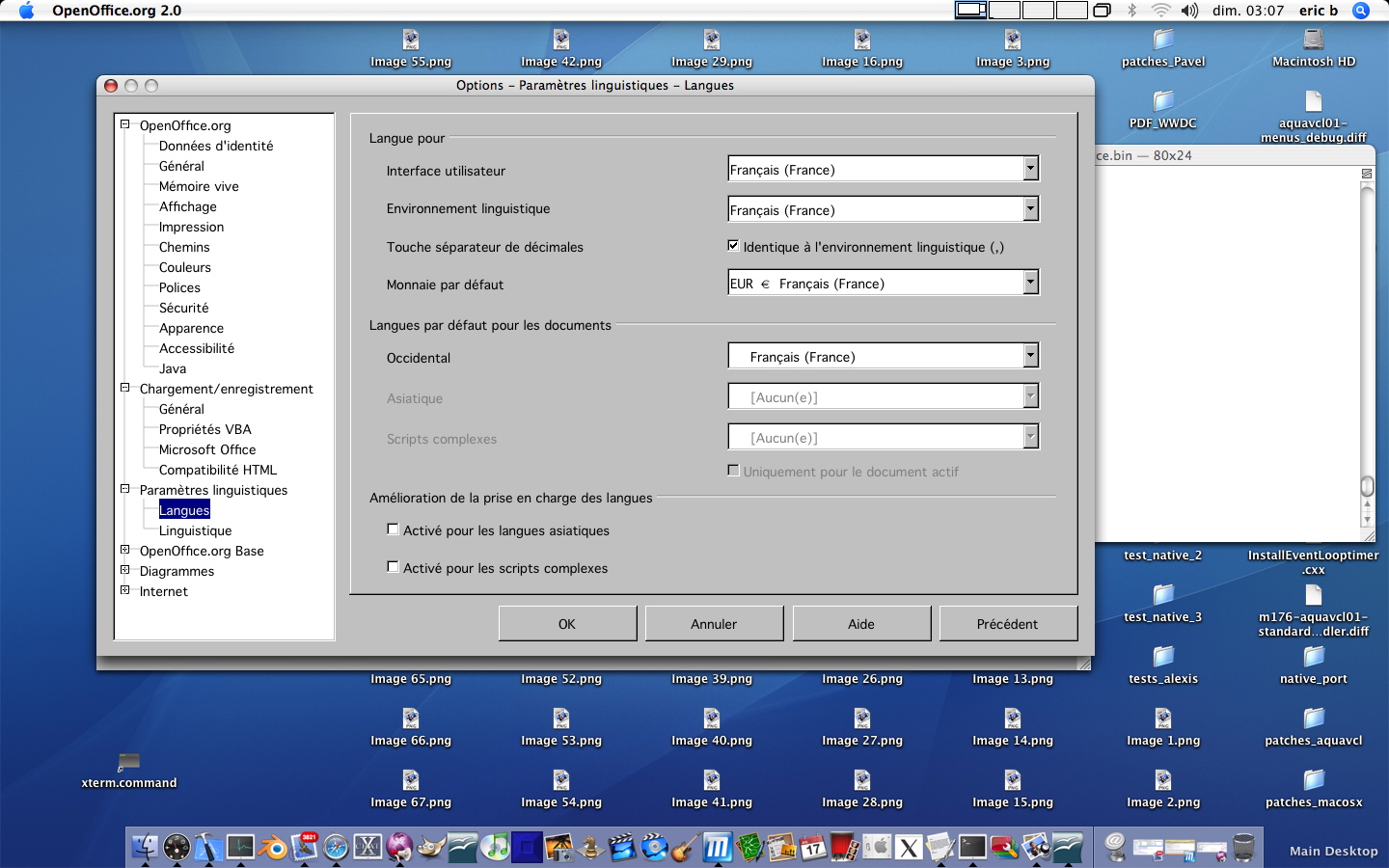
Task: Launch Chess from the Dock
Action: [x=590, y=847]
